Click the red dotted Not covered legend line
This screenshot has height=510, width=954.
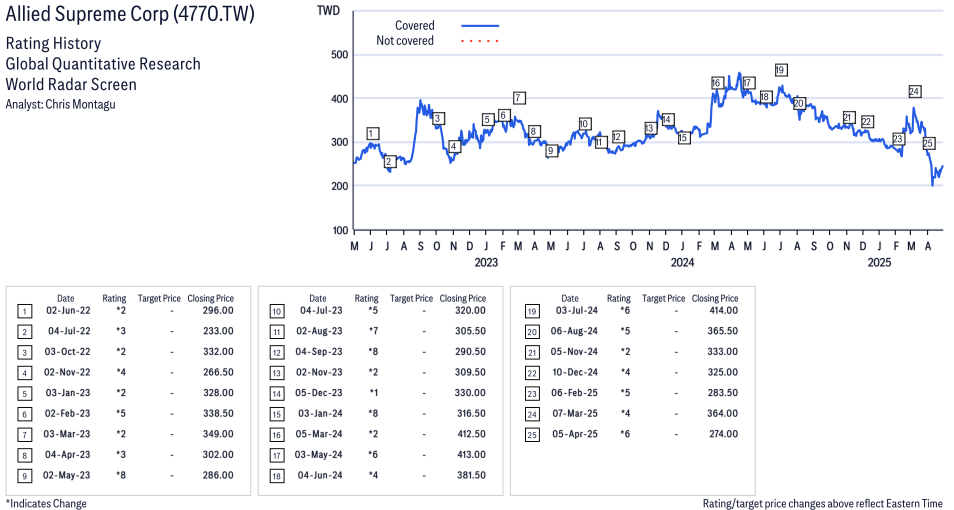click(x=480, y=41)
